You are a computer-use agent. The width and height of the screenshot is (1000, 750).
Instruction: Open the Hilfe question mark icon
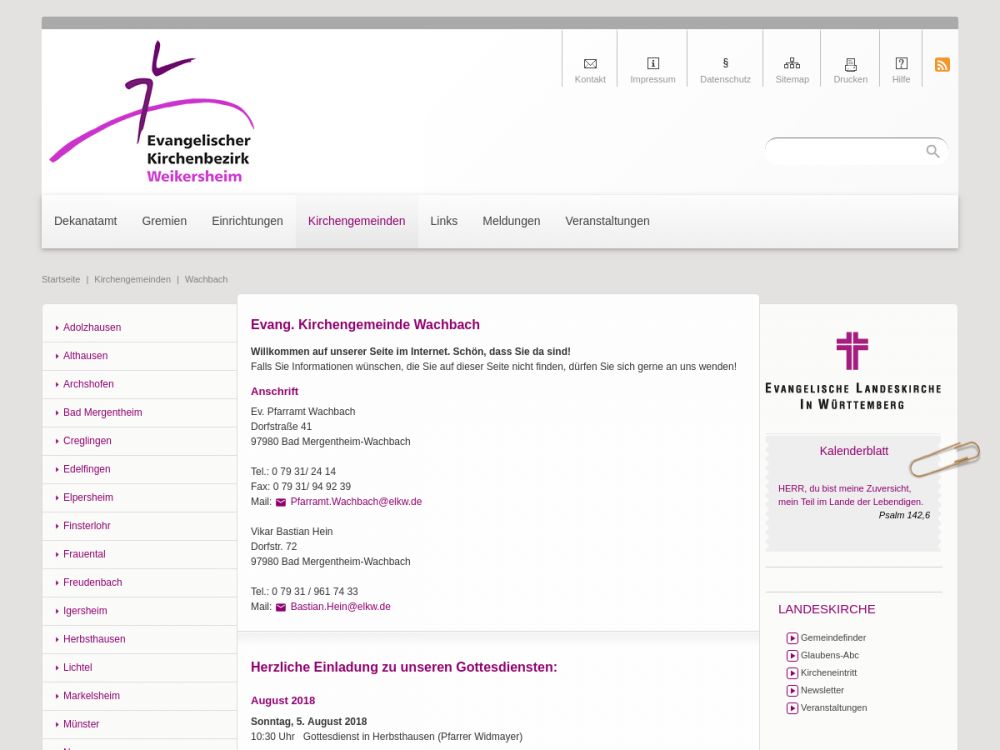[901, 64]
